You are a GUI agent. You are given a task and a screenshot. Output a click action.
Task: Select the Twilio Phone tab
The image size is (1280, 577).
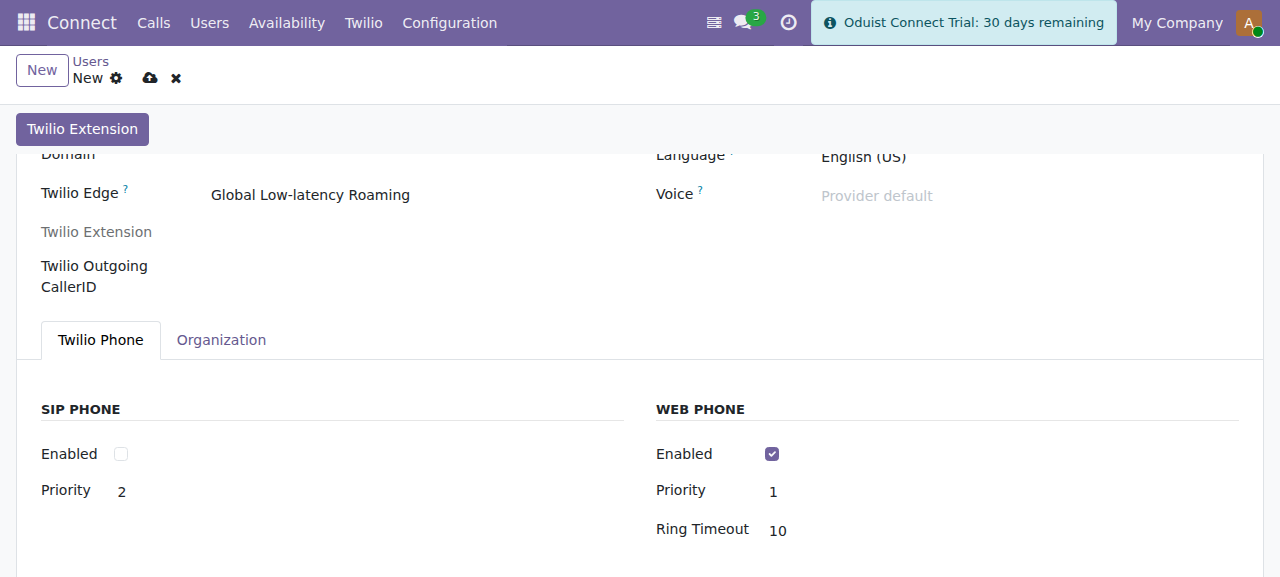click(101, 340)
